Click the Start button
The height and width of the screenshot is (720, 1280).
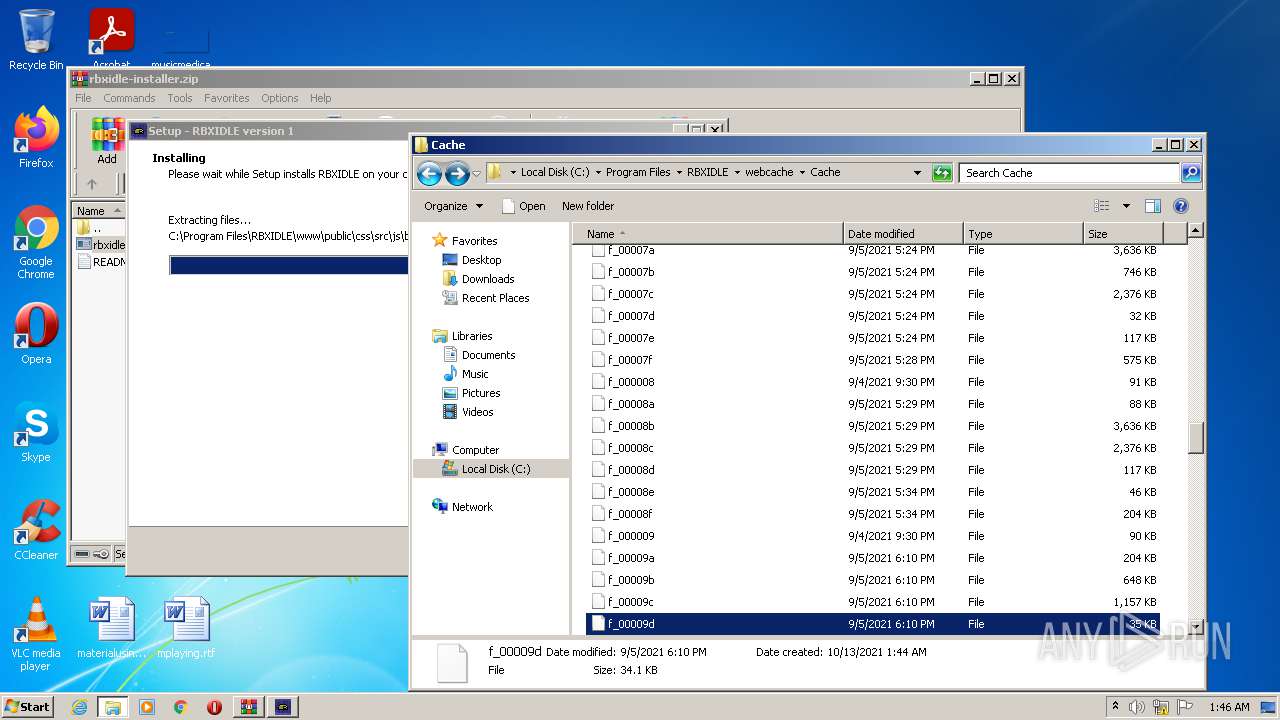[x=28, y=707]
